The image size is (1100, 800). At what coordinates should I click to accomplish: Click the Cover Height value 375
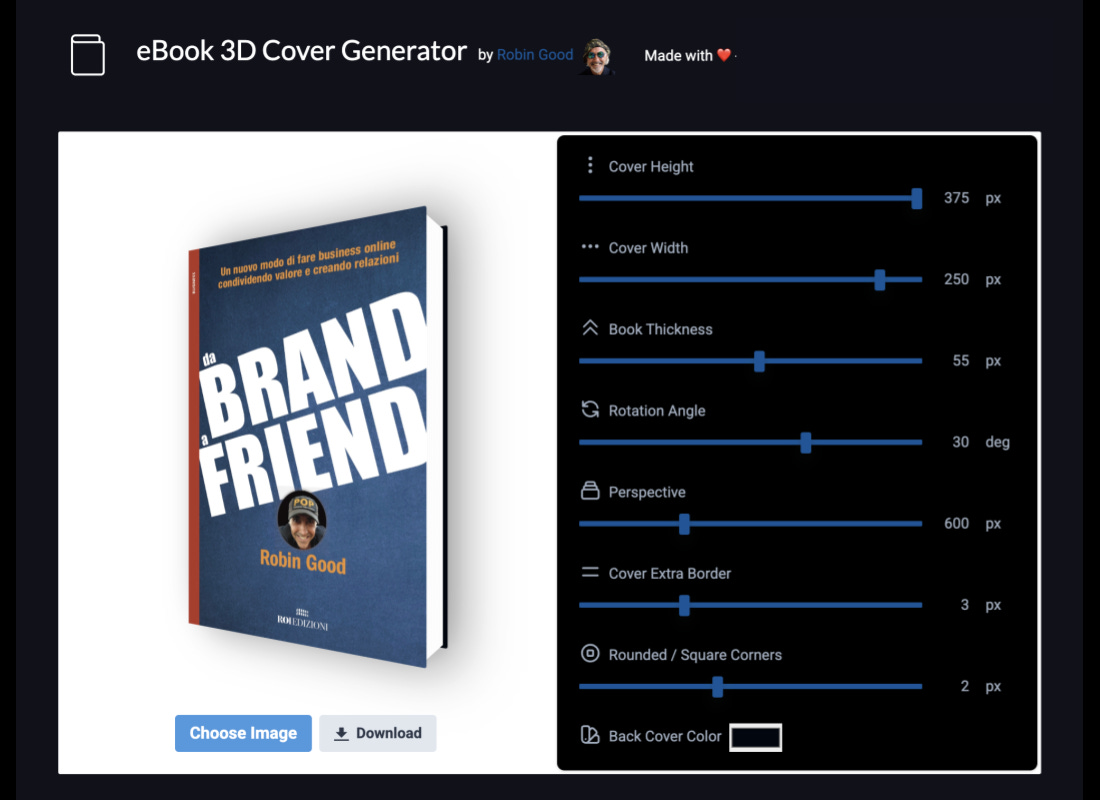coord(956,198)
